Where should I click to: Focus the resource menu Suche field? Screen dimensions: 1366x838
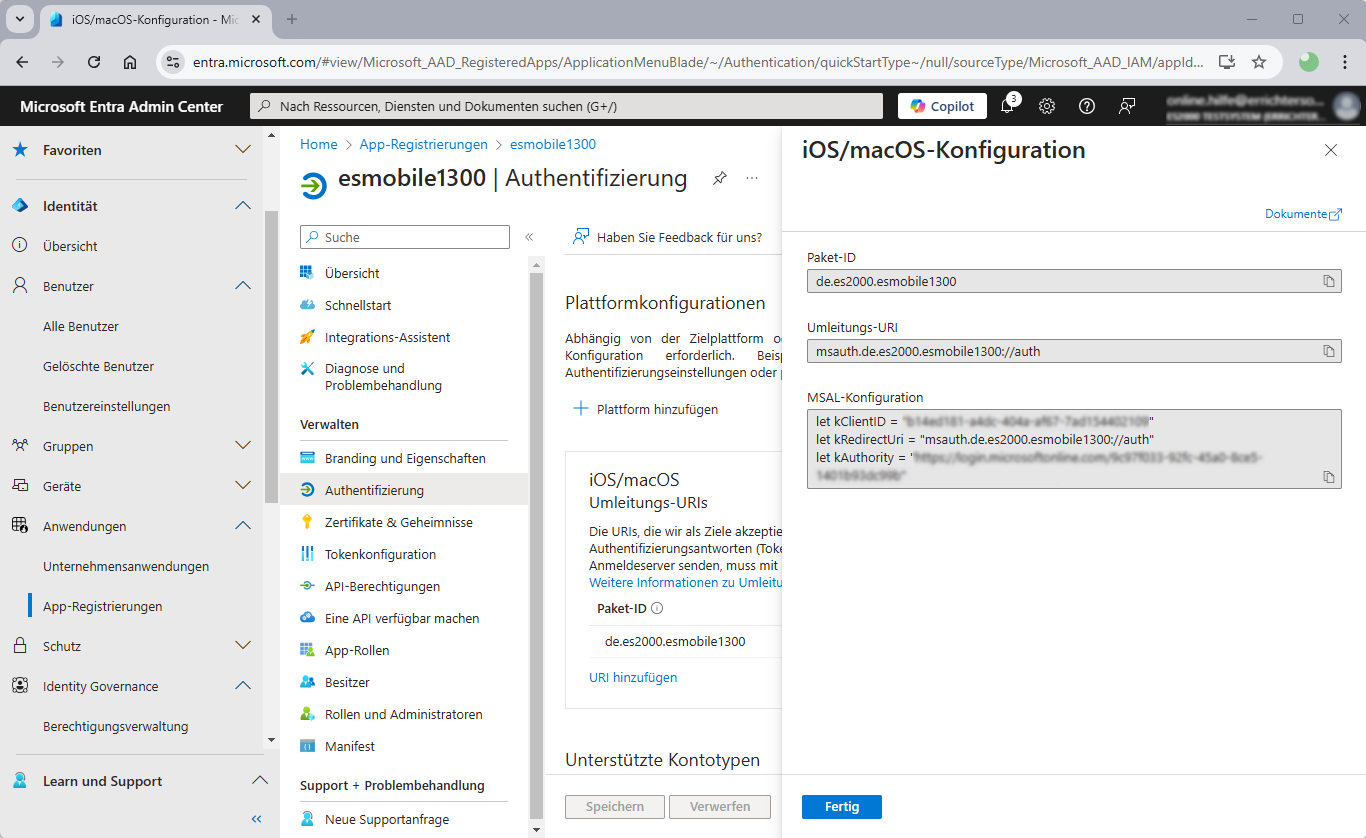pyautogui.click(x=405, y=237)
